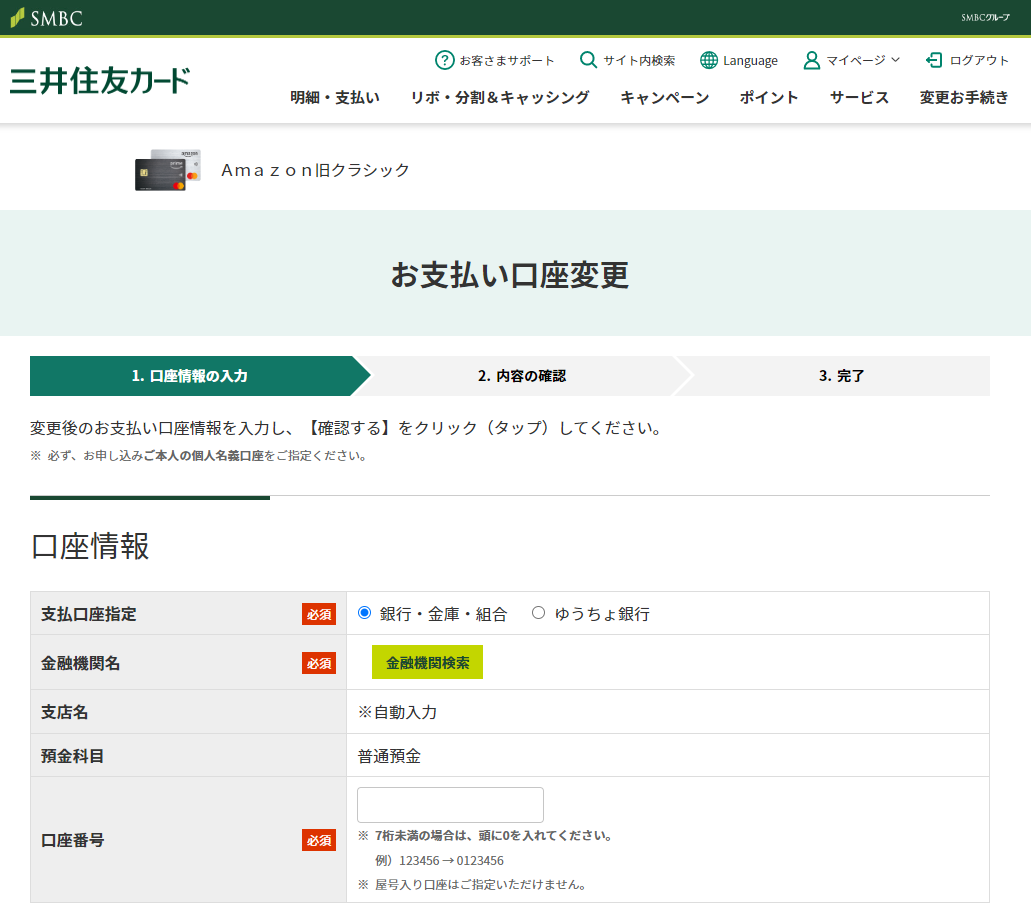The image size is (1031, 914).
Task: Open the キャンペーン menu
Action: (664, 98)
